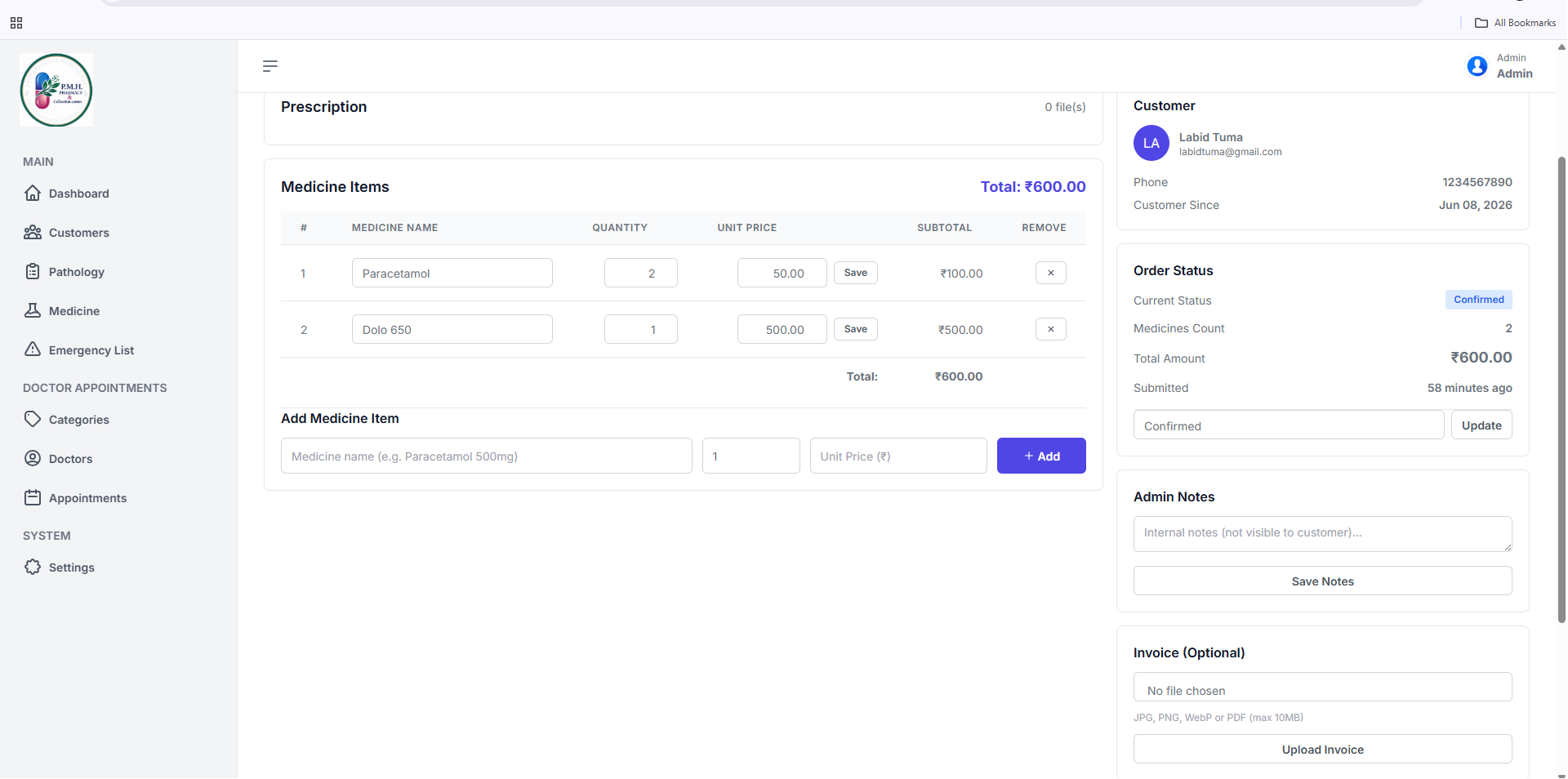
Task: Click the Dashboard home icon
Action: tap(33, 193)
